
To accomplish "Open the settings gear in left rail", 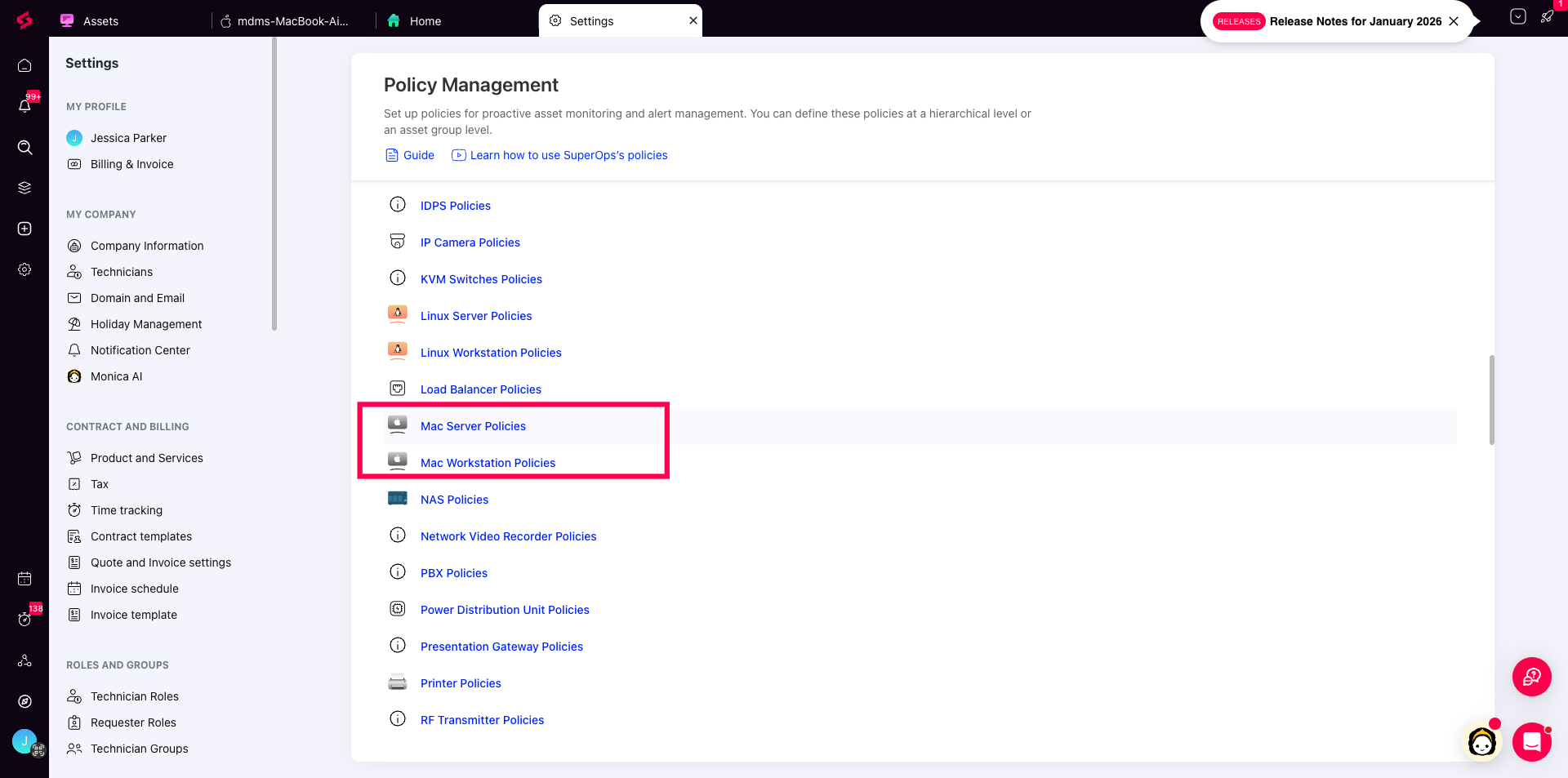I will click(24, 269).
